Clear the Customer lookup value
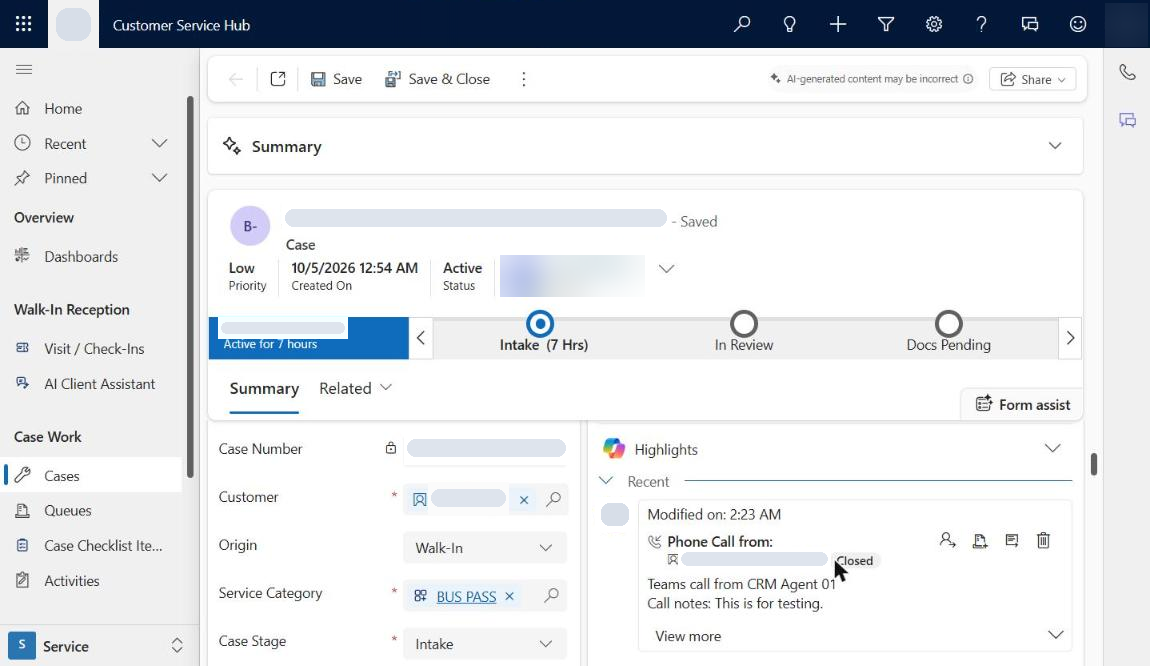Viewport: 1150px width, 666px height. pos(524,500)
